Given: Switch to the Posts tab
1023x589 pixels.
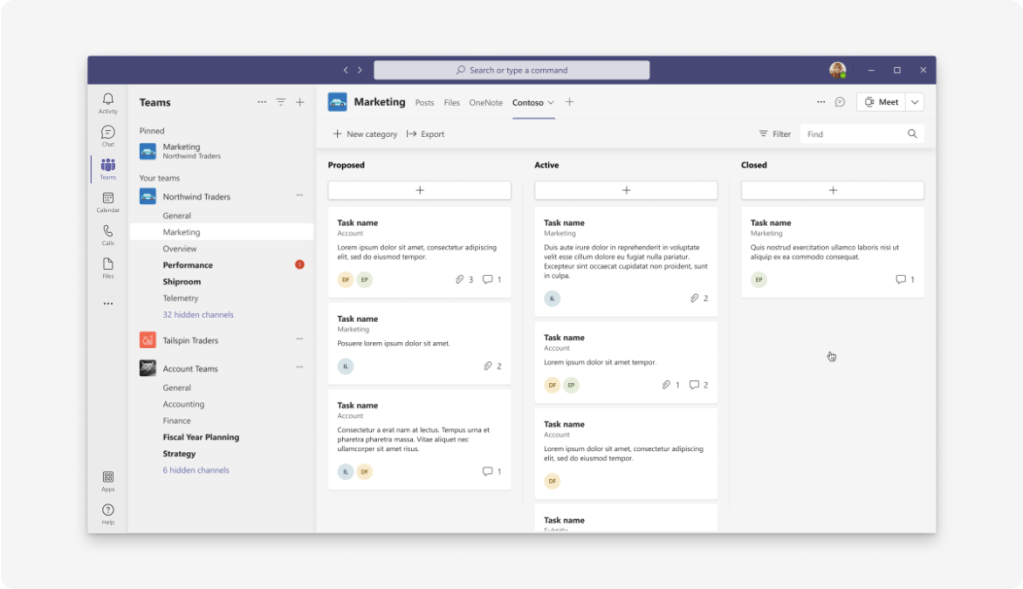Looking at the screenshot, I should [x=425, y=102].
